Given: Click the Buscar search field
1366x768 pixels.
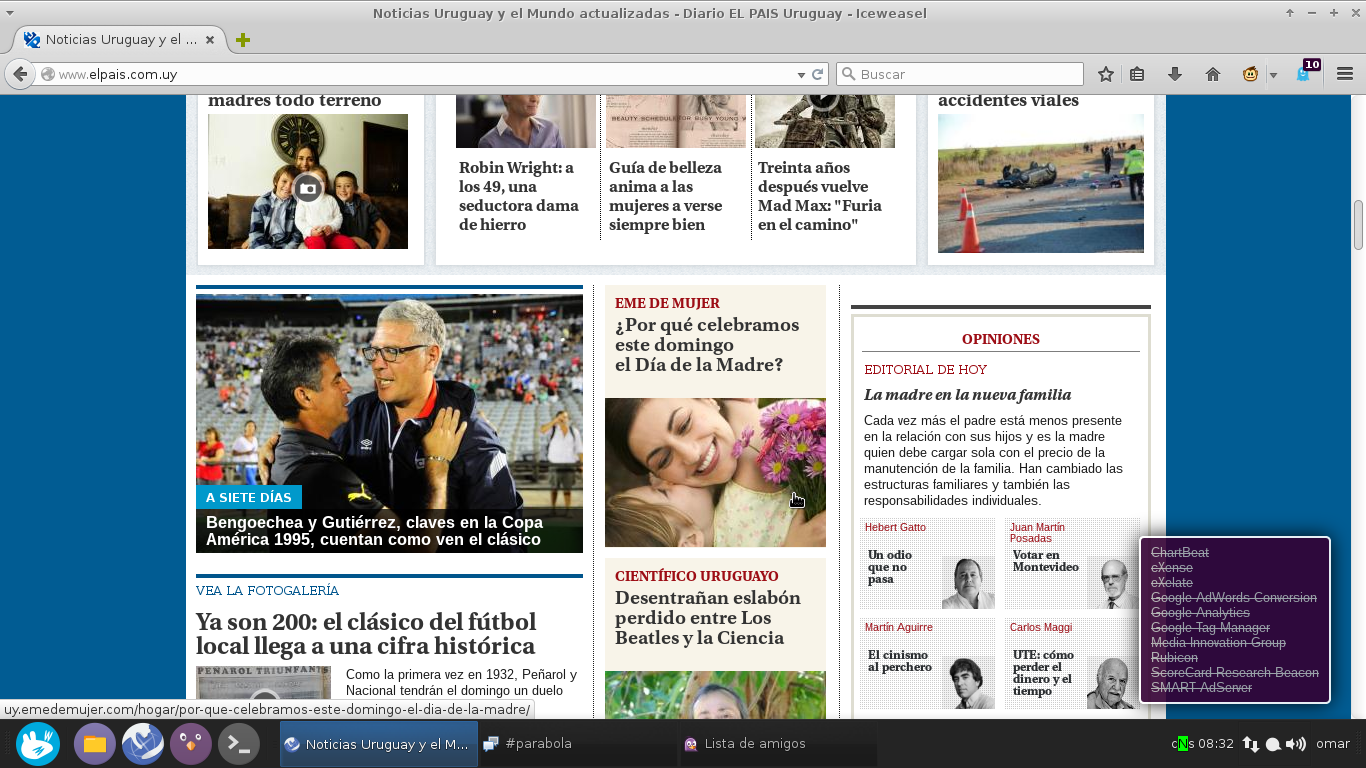Looking at the screenshot, I should point(960,74).
